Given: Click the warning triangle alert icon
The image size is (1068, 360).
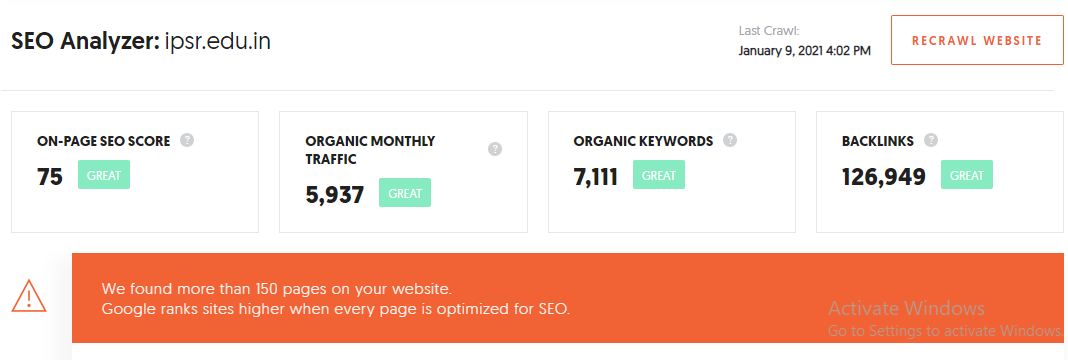Looking at the screenshot, I should pyautogui.click(x=29, y=296).
